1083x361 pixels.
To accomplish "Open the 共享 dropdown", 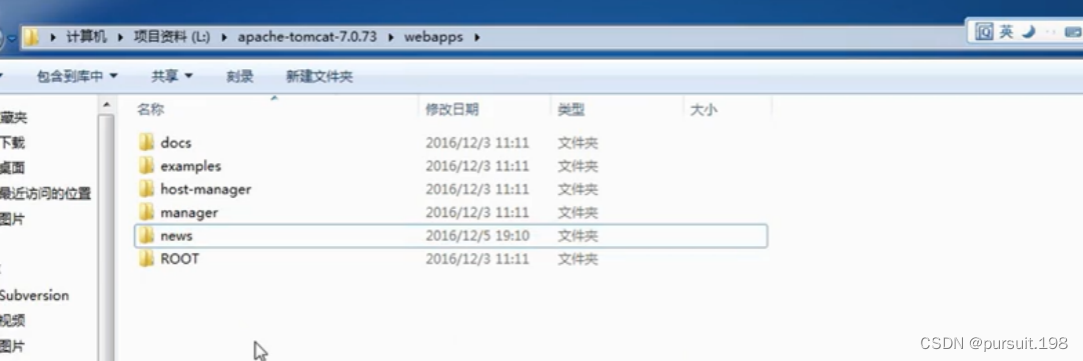I will point(171,77).
